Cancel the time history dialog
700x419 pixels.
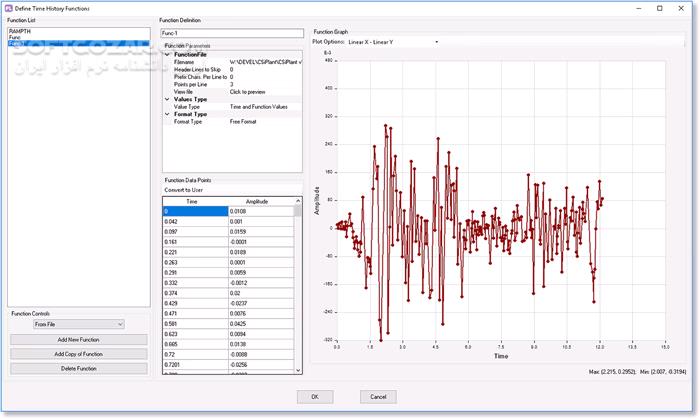pos(378,397)
